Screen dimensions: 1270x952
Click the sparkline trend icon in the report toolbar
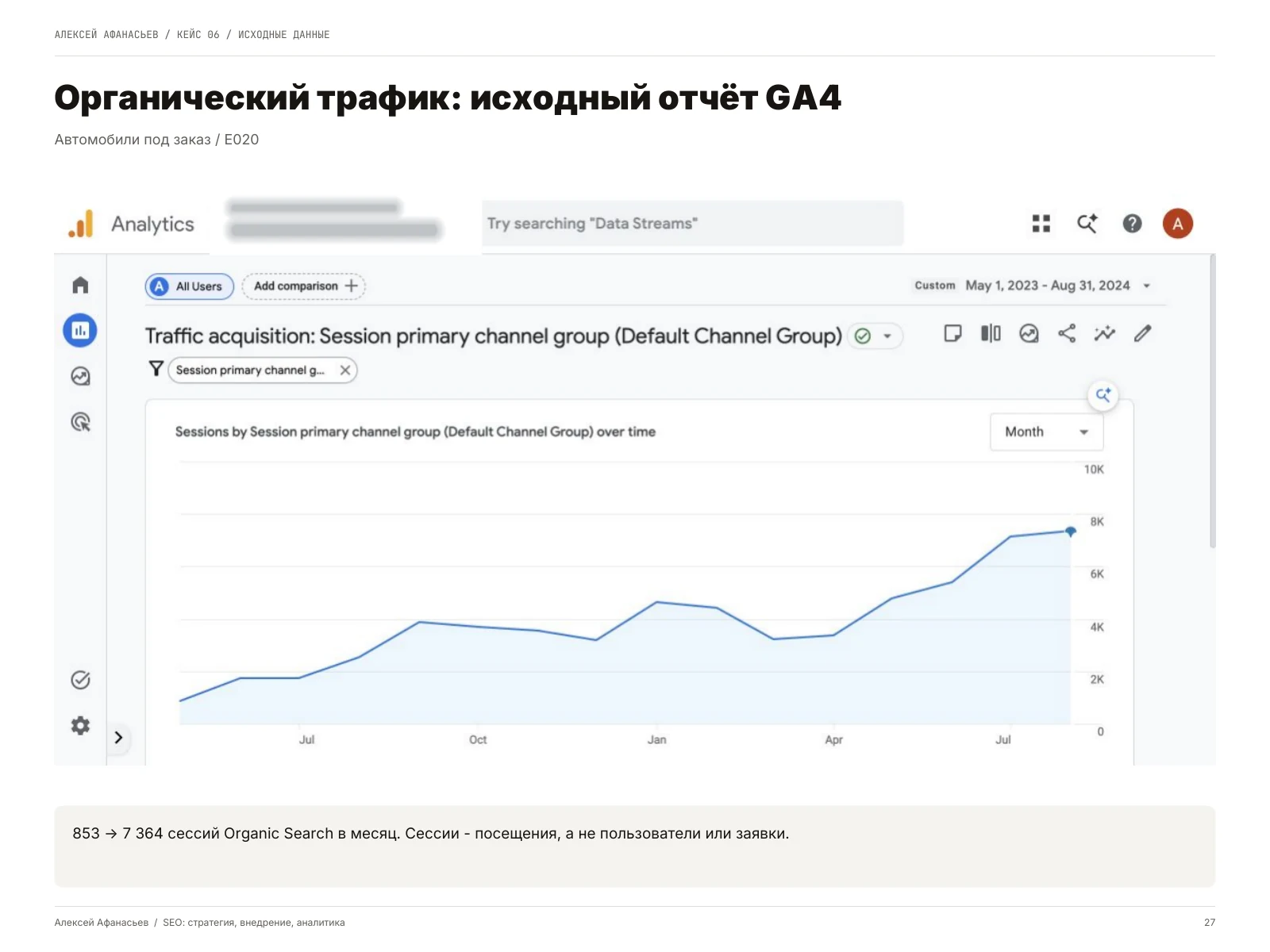(1105, 333)
